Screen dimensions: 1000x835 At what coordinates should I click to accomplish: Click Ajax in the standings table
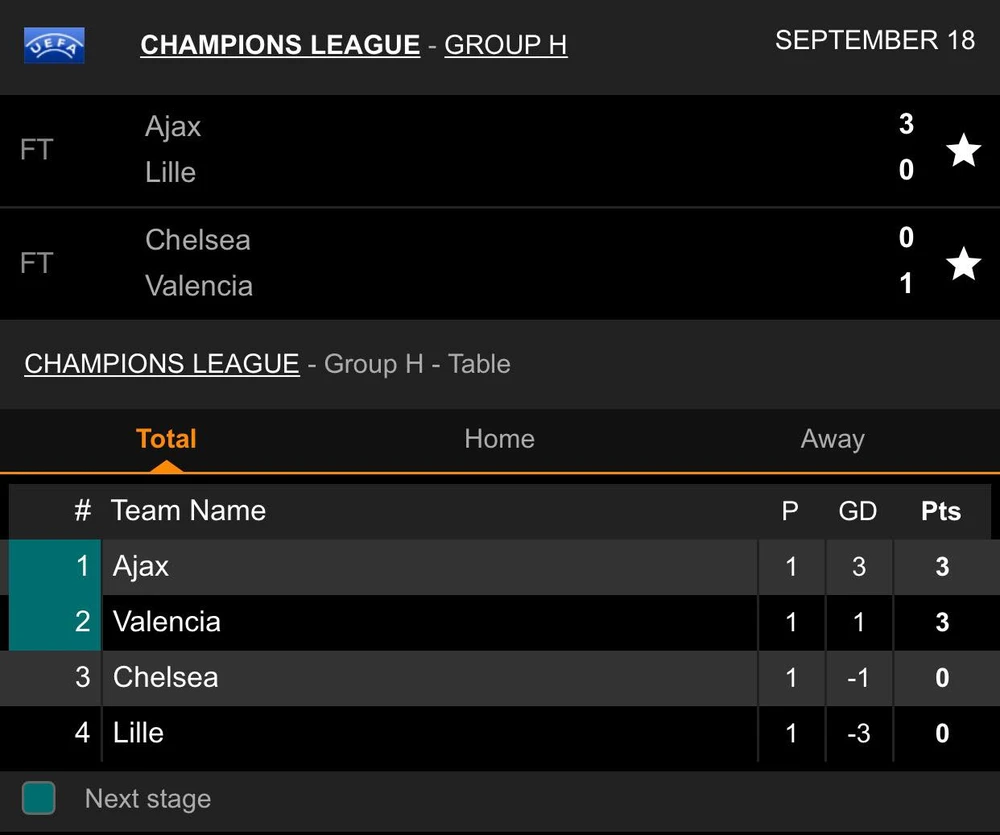141,567
